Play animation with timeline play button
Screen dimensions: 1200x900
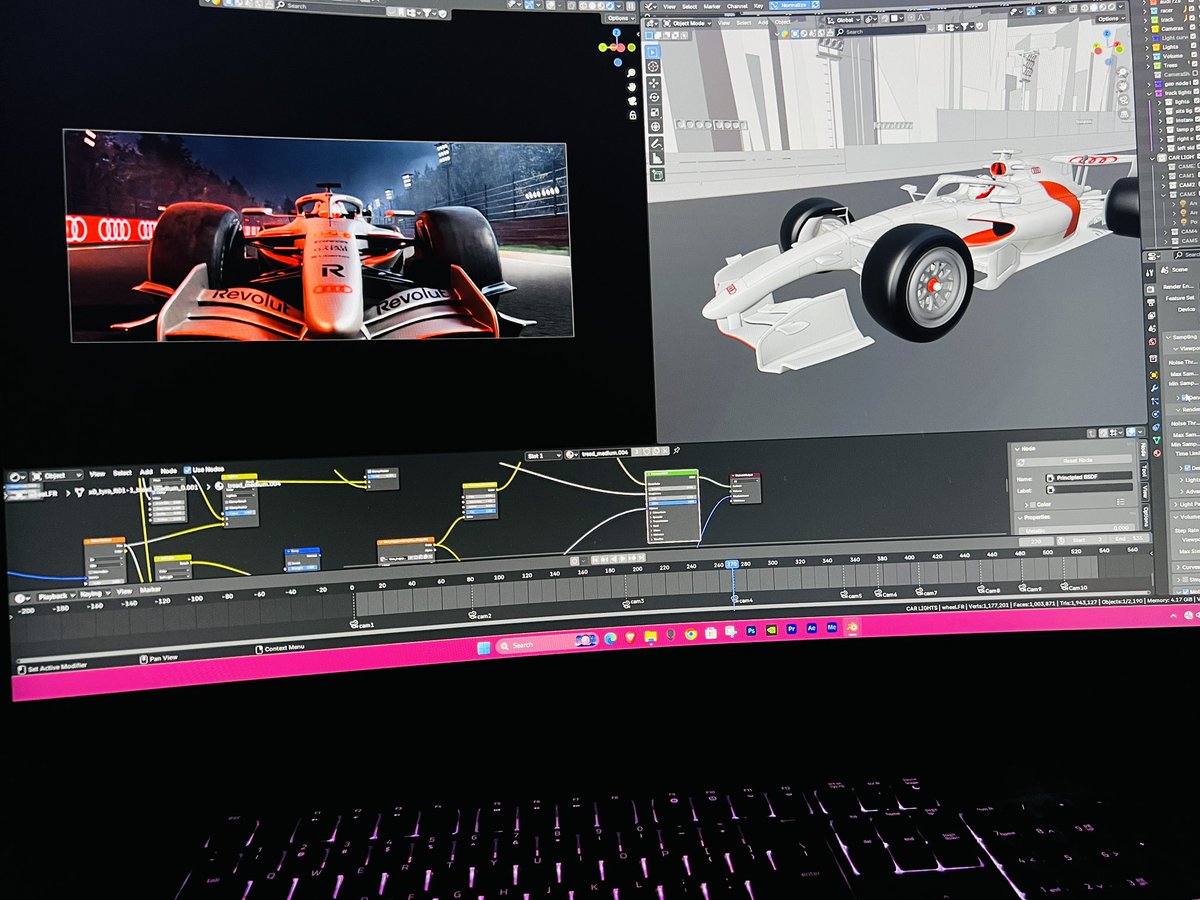(x=623, y=558)
